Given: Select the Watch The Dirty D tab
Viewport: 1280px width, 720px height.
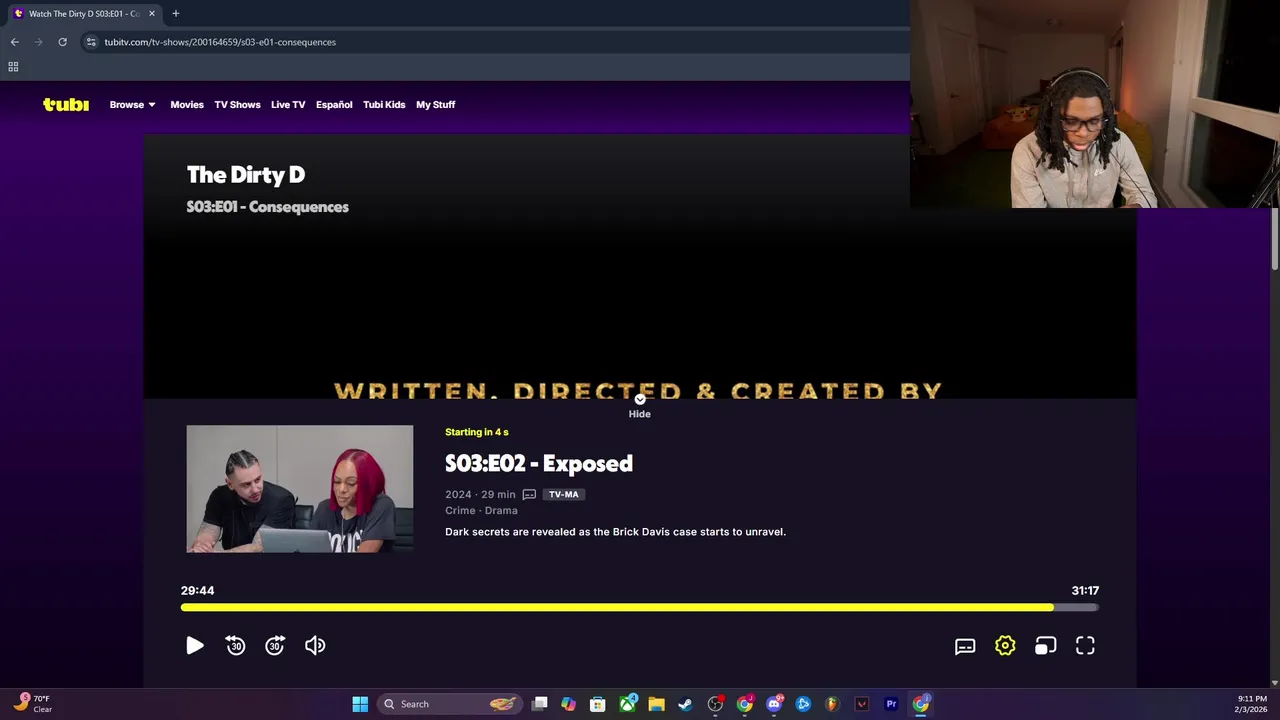Looking at the screenshot, I should click(x=83, y=14).
